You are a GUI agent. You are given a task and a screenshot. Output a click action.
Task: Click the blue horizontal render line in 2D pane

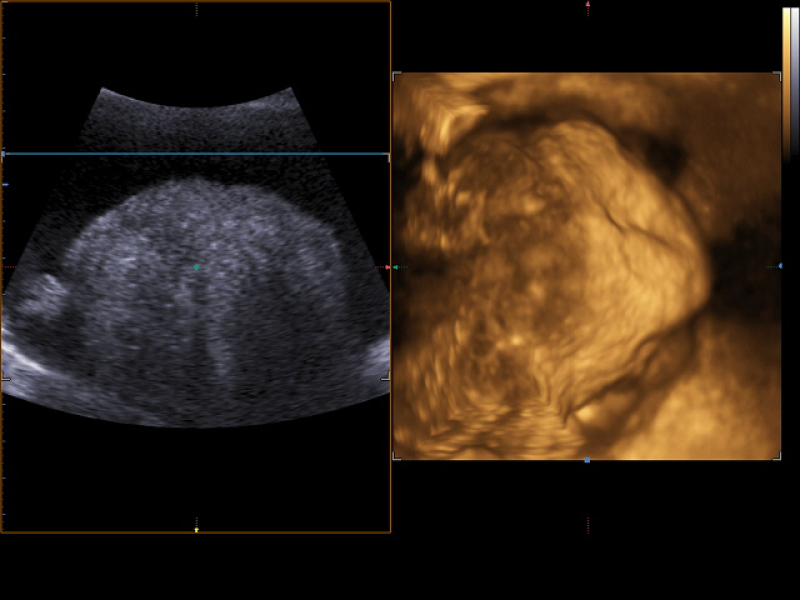196,154
